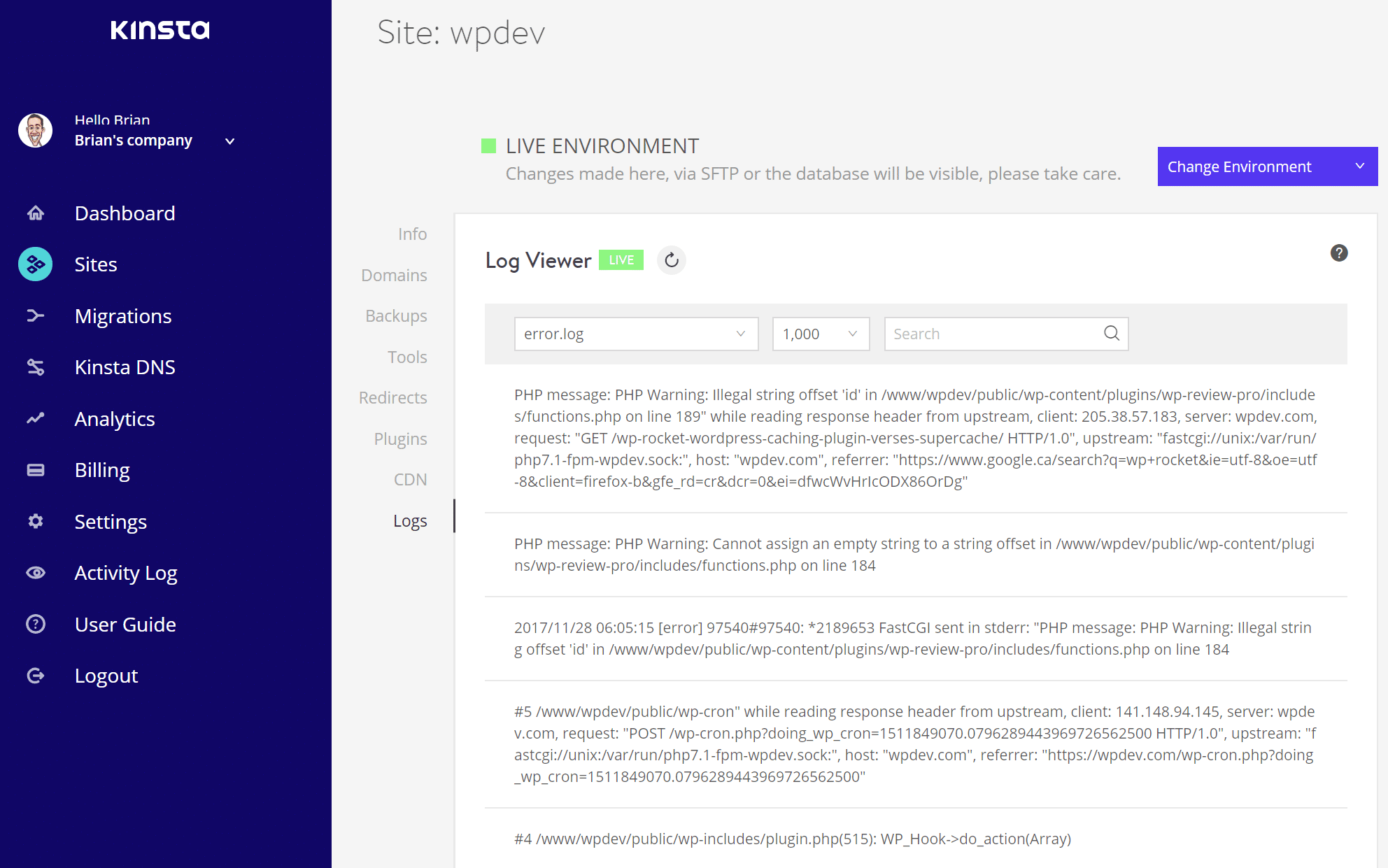Refresh the log viewer
Image resolution: width=1388 pixels, height=868 pixels.
671,261
